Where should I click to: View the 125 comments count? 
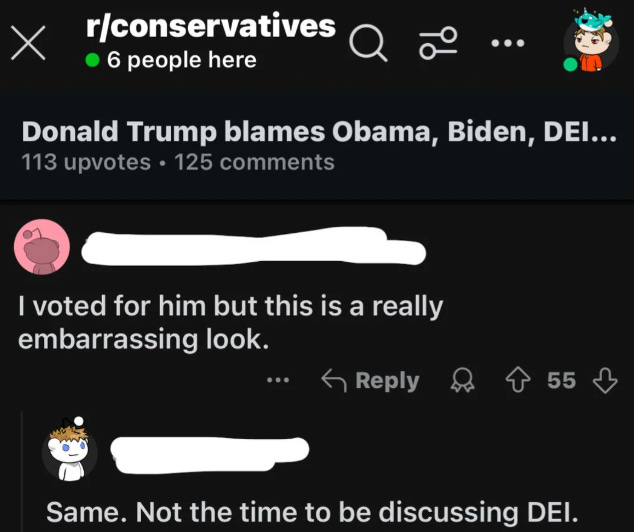coord(254,162)
